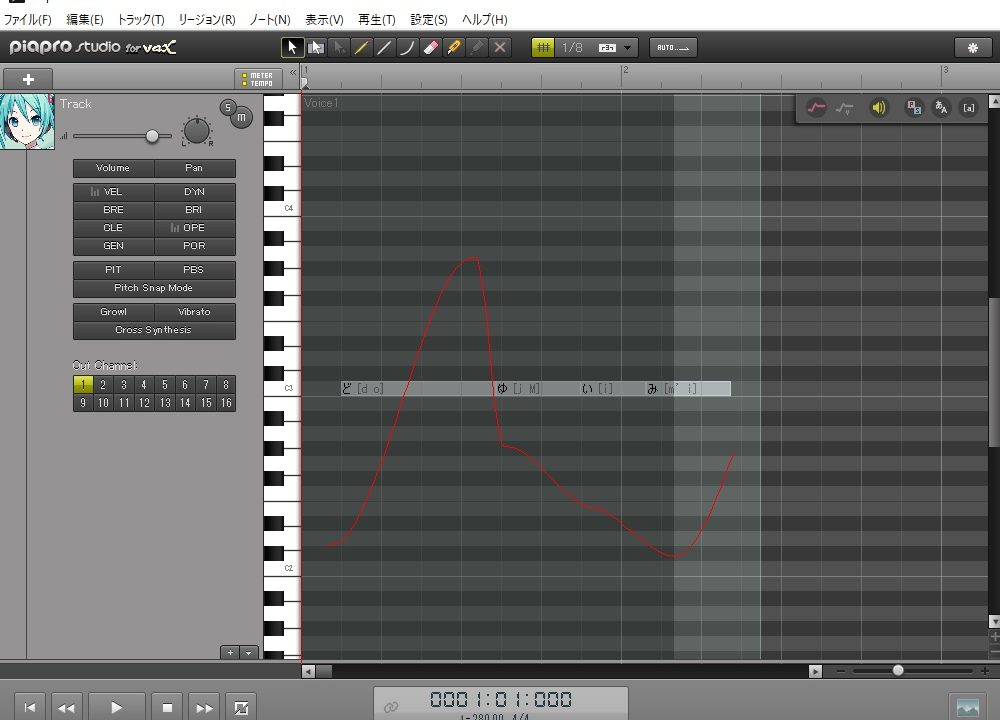Open the ファイル(F) menu
Image resolution: width=1000 pixels, height=720 pixels.
pyautogui.click(x=28, y=20)
